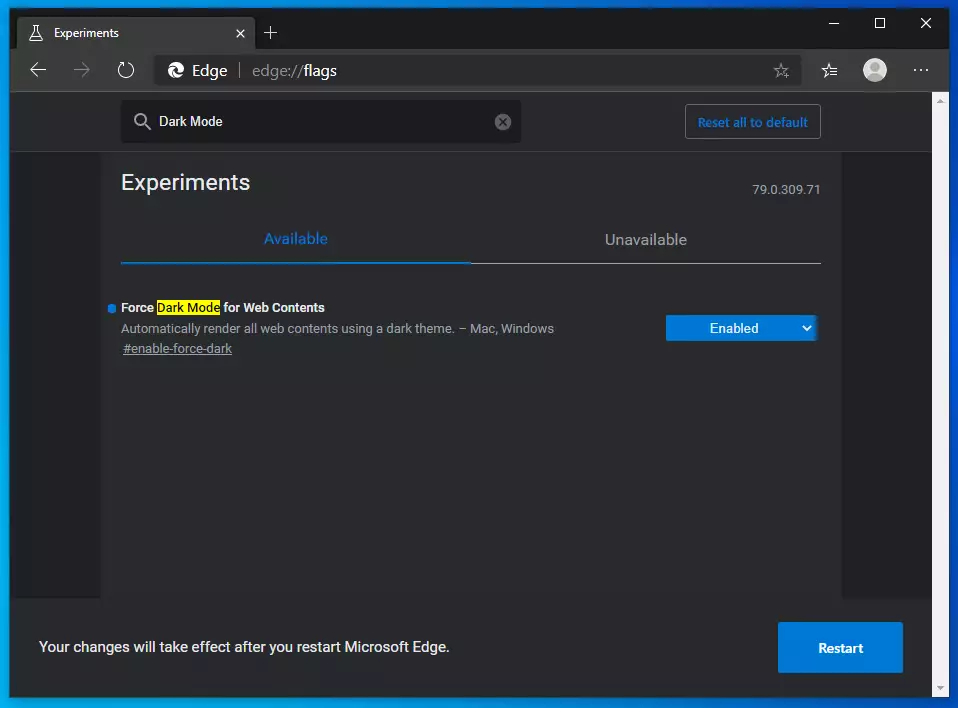Click the Edge logo in address bar
The width and height of the screenshot is (958, 708).
(x=176, y=71)
